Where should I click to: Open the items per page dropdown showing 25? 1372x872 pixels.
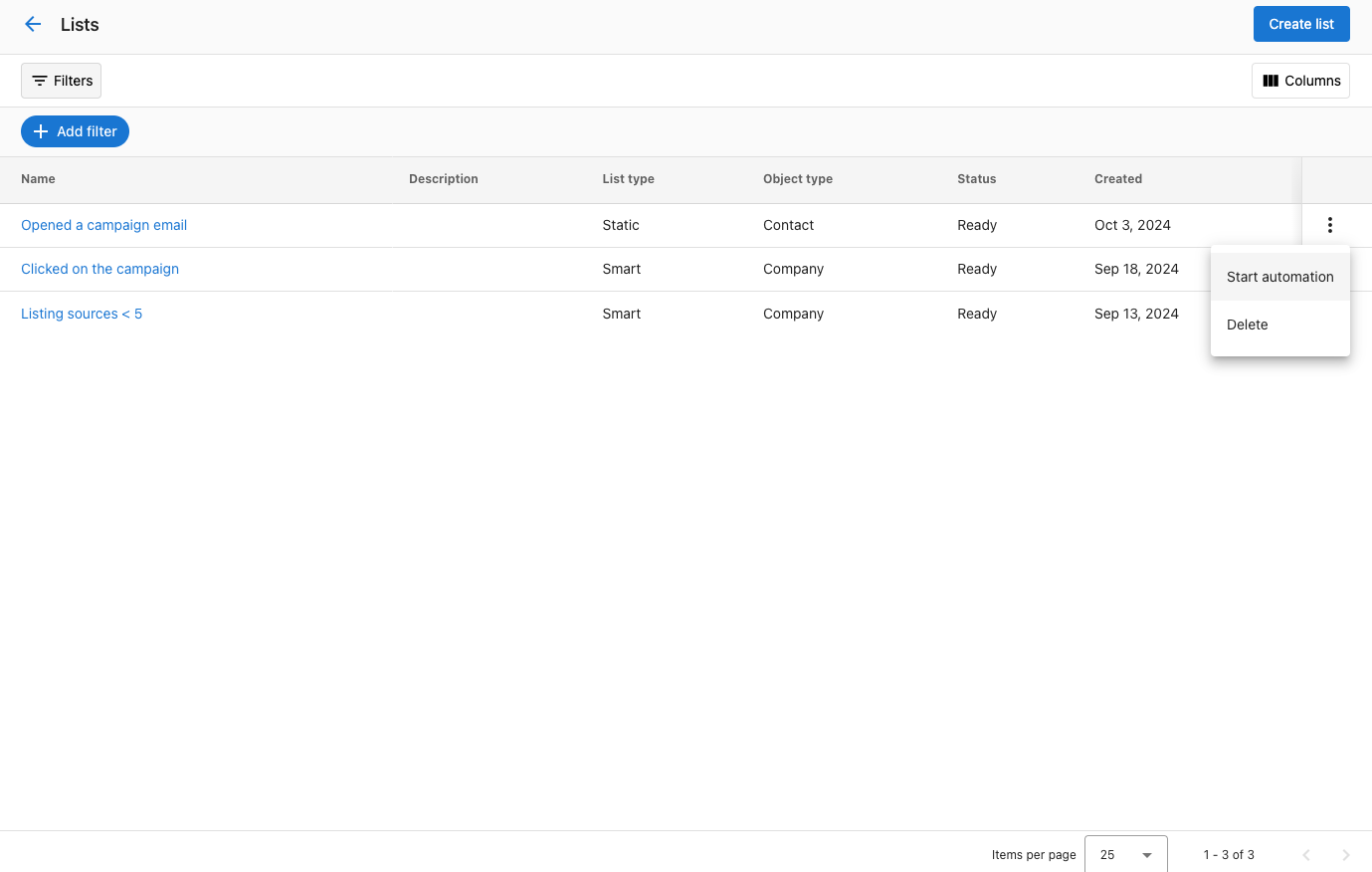click(1125, 854)
